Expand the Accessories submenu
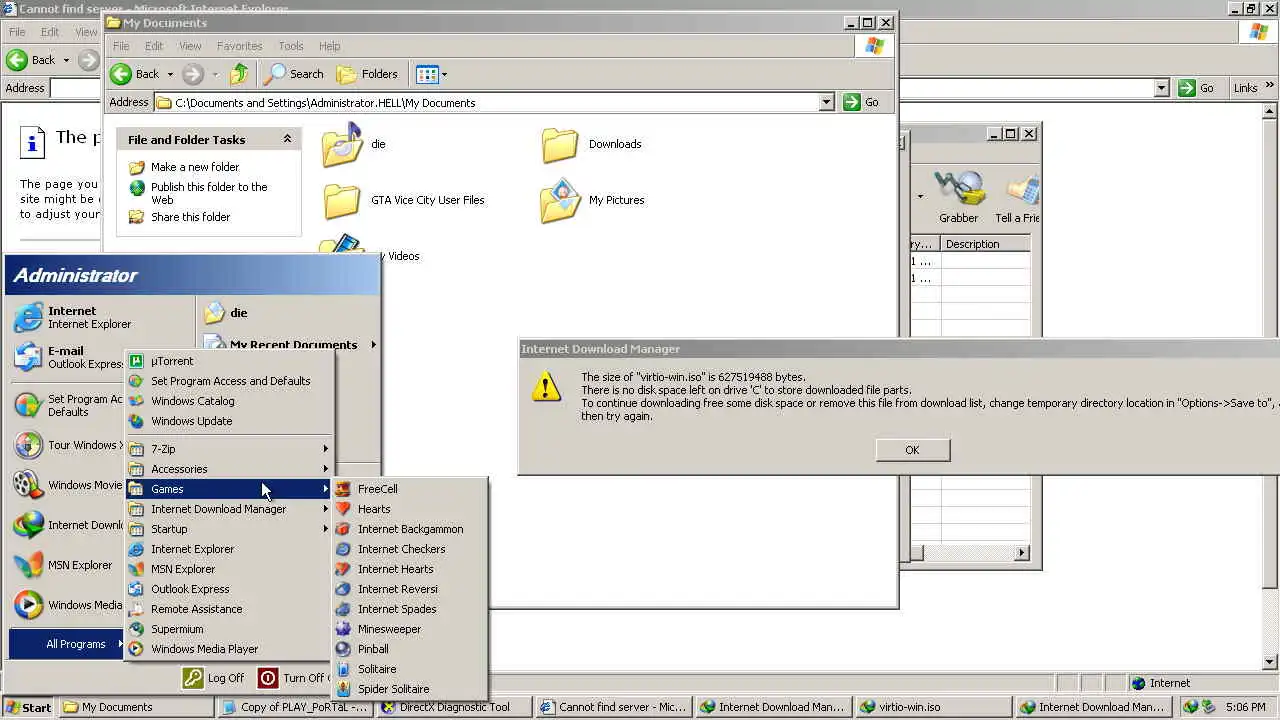1280x720 pixels. point(229,469)
